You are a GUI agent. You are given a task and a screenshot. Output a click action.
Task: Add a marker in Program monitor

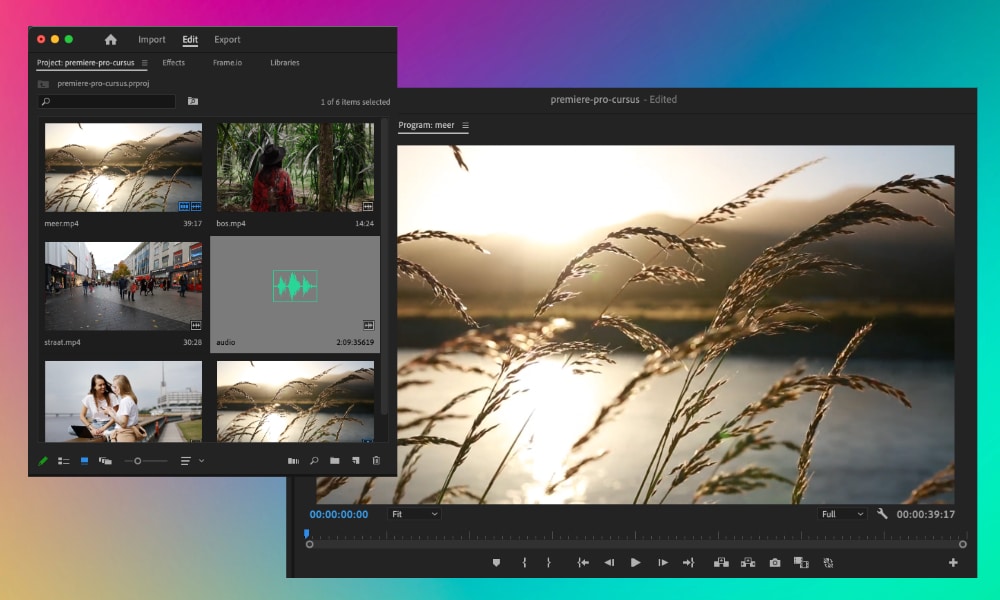496,563
